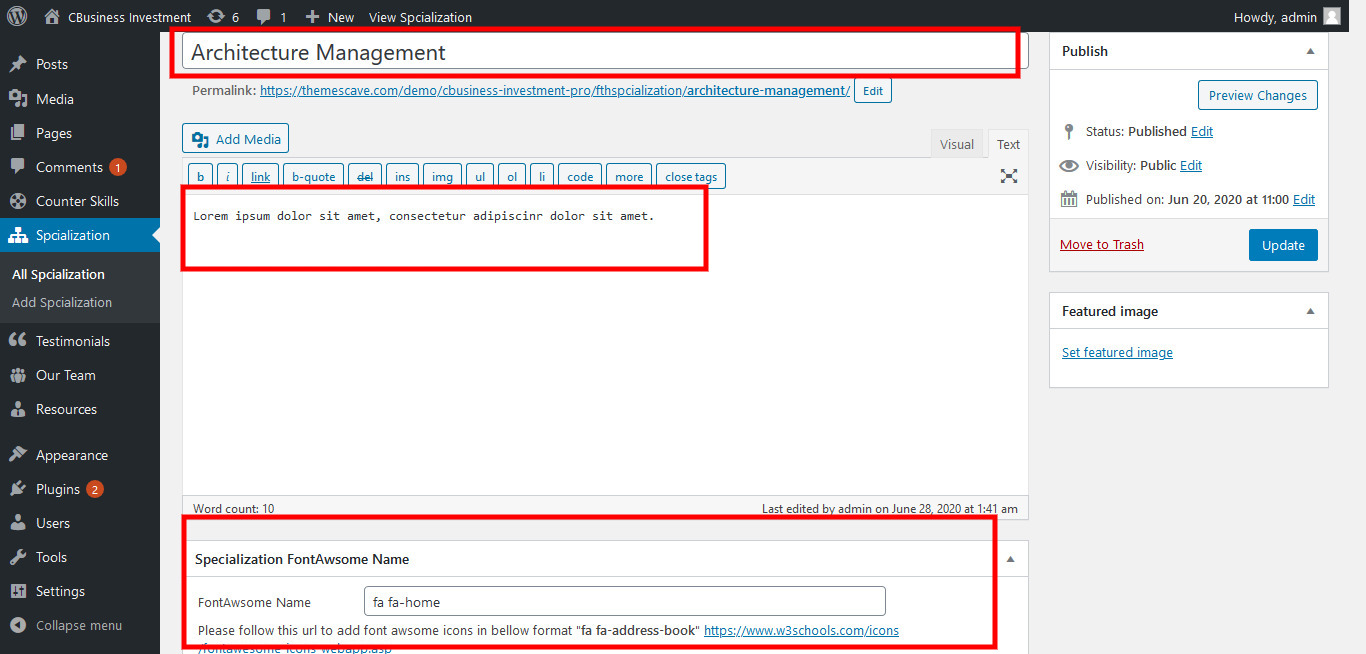1366x654 pixels.
Task: Click the Media icon in sidebar
Action: (x=18, y=99)
